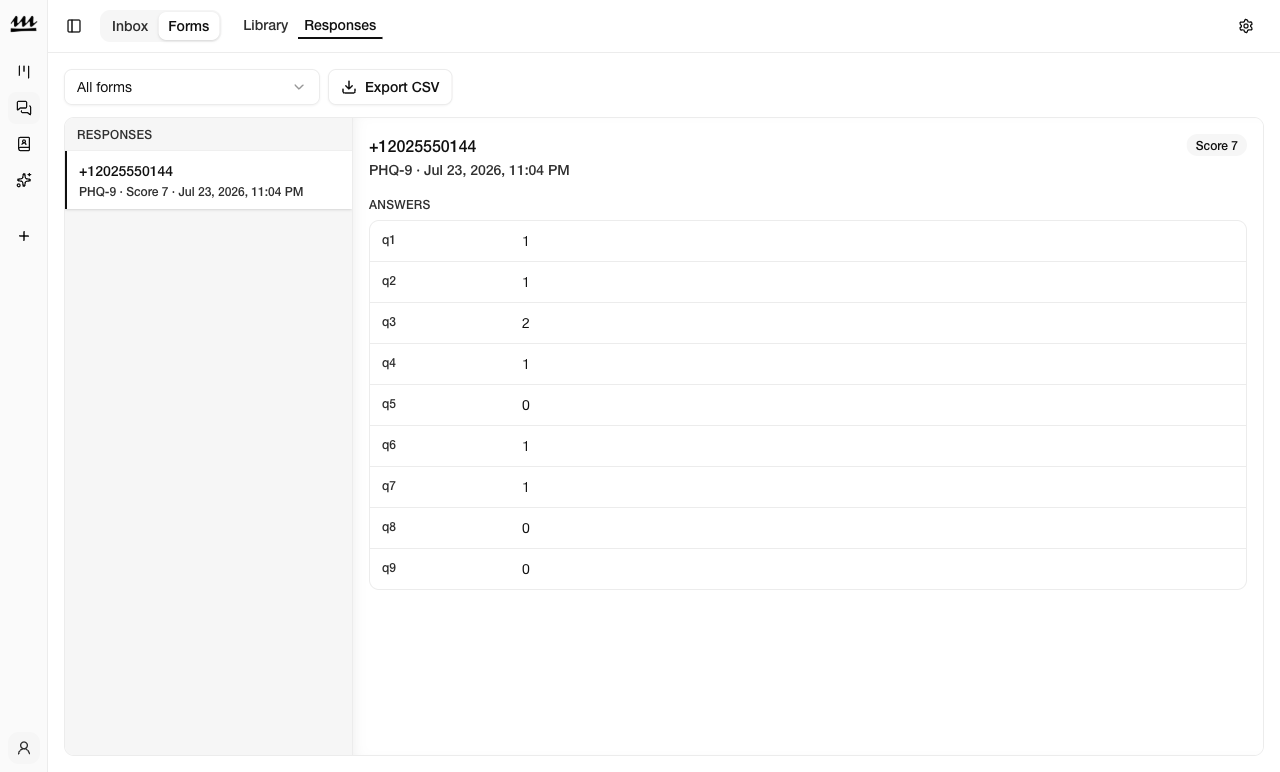Click the q3 answer row label
The image size is (1280, 772).
[x=389, y=322]
